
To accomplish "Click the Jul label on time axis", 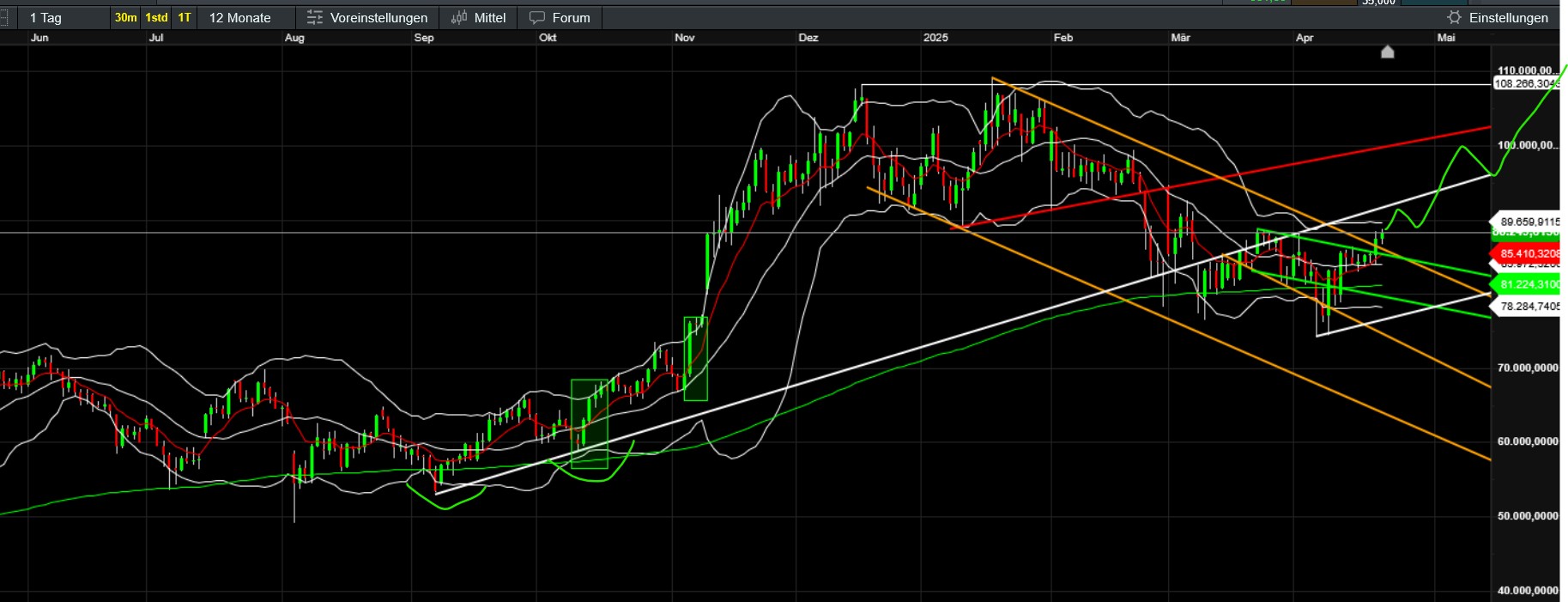I will [156, 38].
